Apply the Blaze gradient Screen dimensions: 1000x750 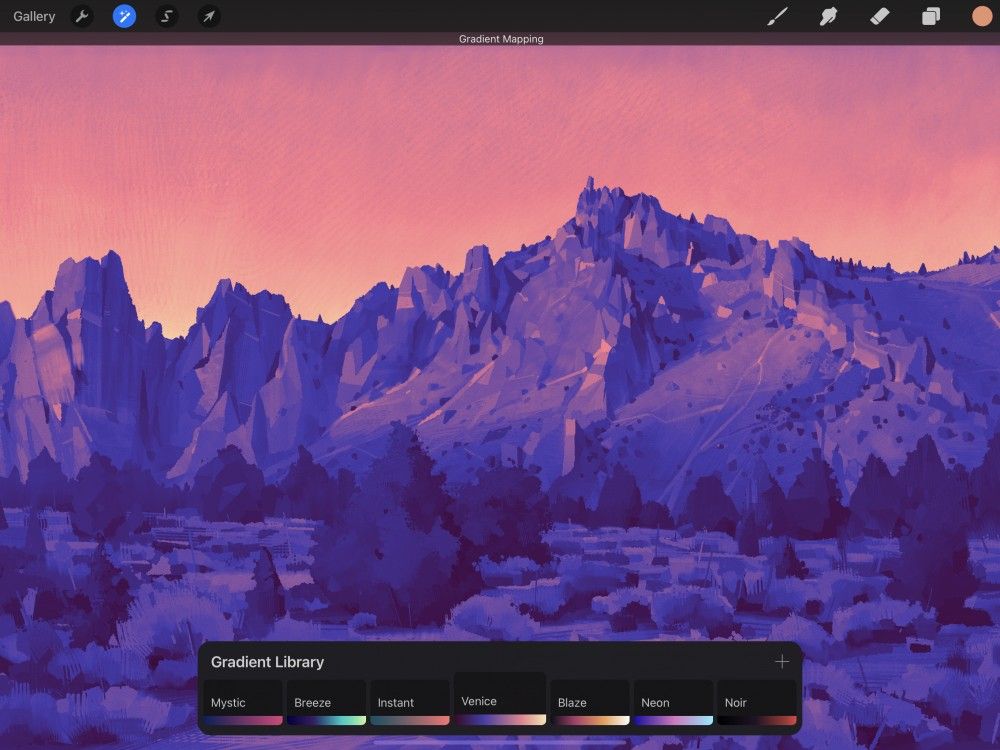coord(590,700)
